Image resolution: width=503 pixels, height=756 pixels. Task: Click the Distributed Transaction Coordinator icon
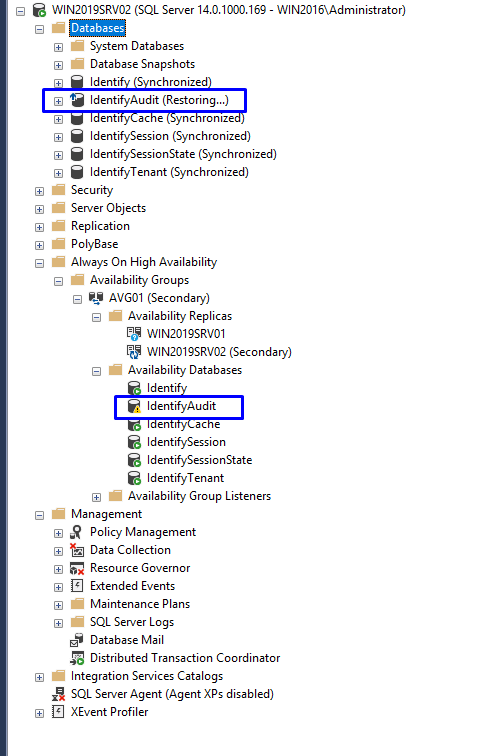[x=77, y=658]
